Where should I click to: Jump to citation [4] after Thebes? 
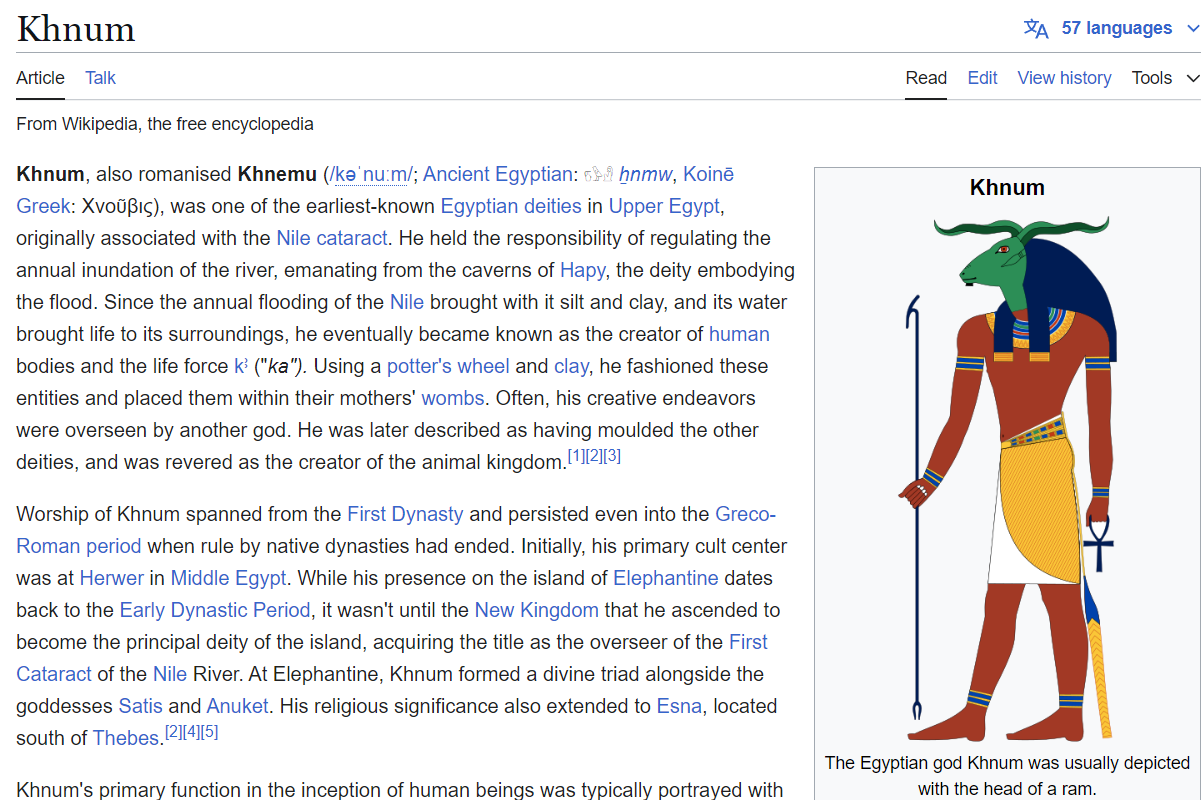tap(192, 732)
